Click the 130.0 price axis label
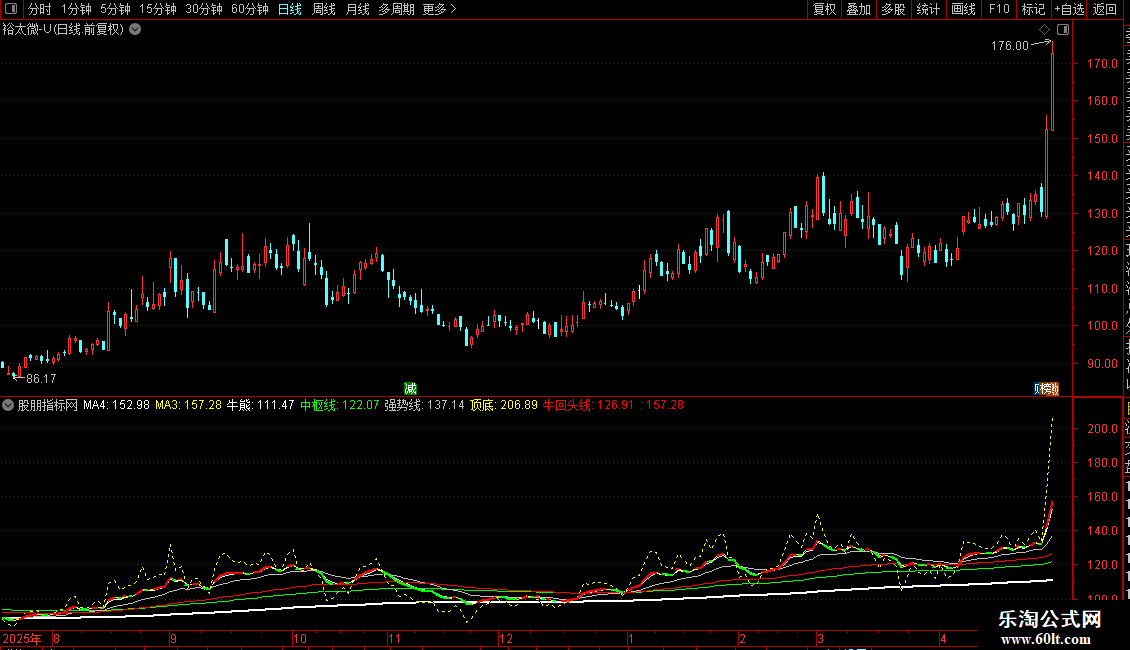 tap(1102, 213)
